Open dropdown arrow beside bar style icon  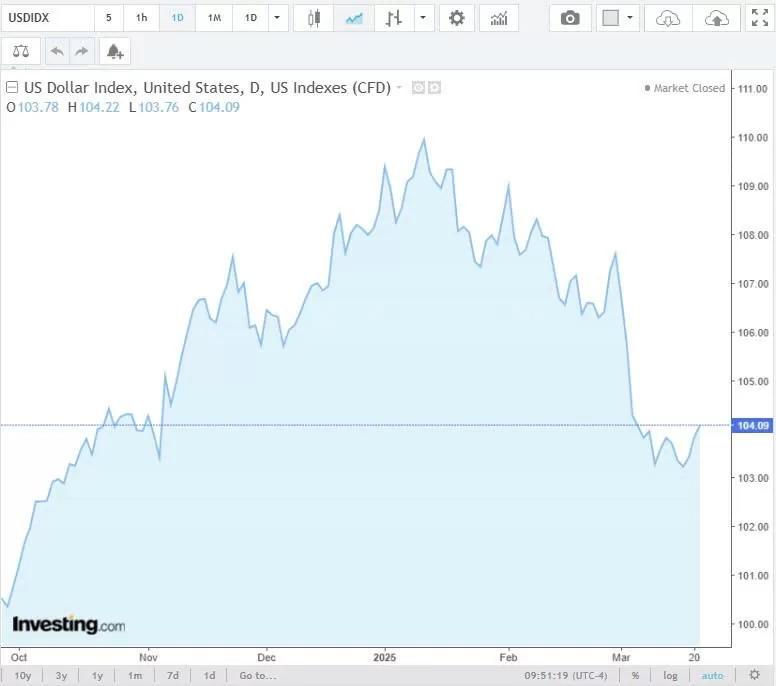(x=425, y=18)
